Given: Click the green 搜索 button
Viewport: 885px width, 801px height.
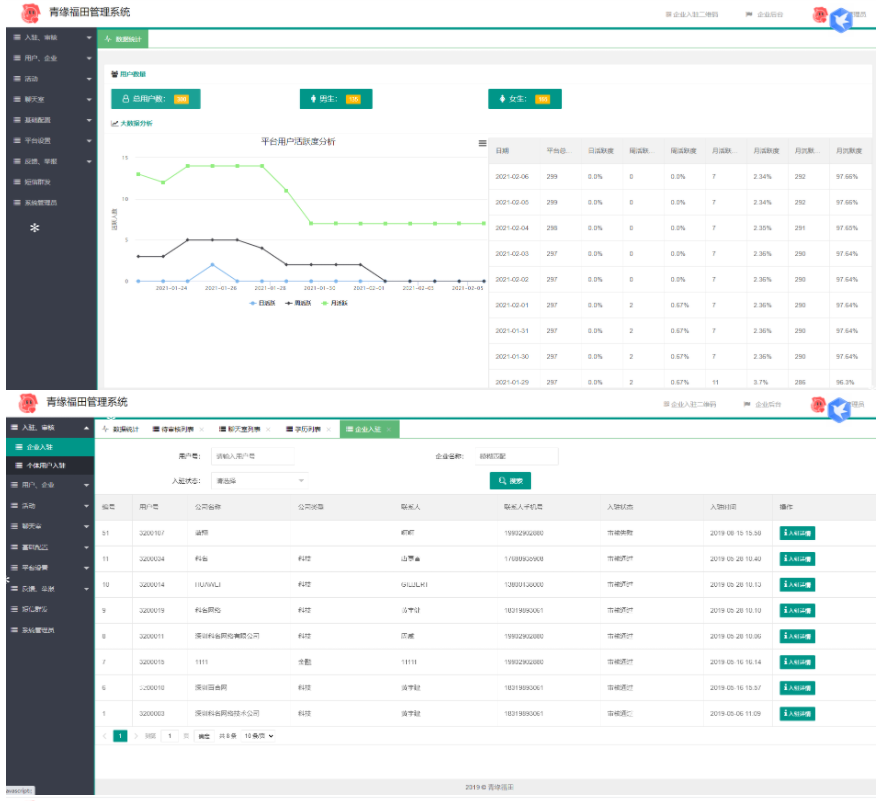Looking at the screenshot, I should pyautogui.click(x=510, y=481).
